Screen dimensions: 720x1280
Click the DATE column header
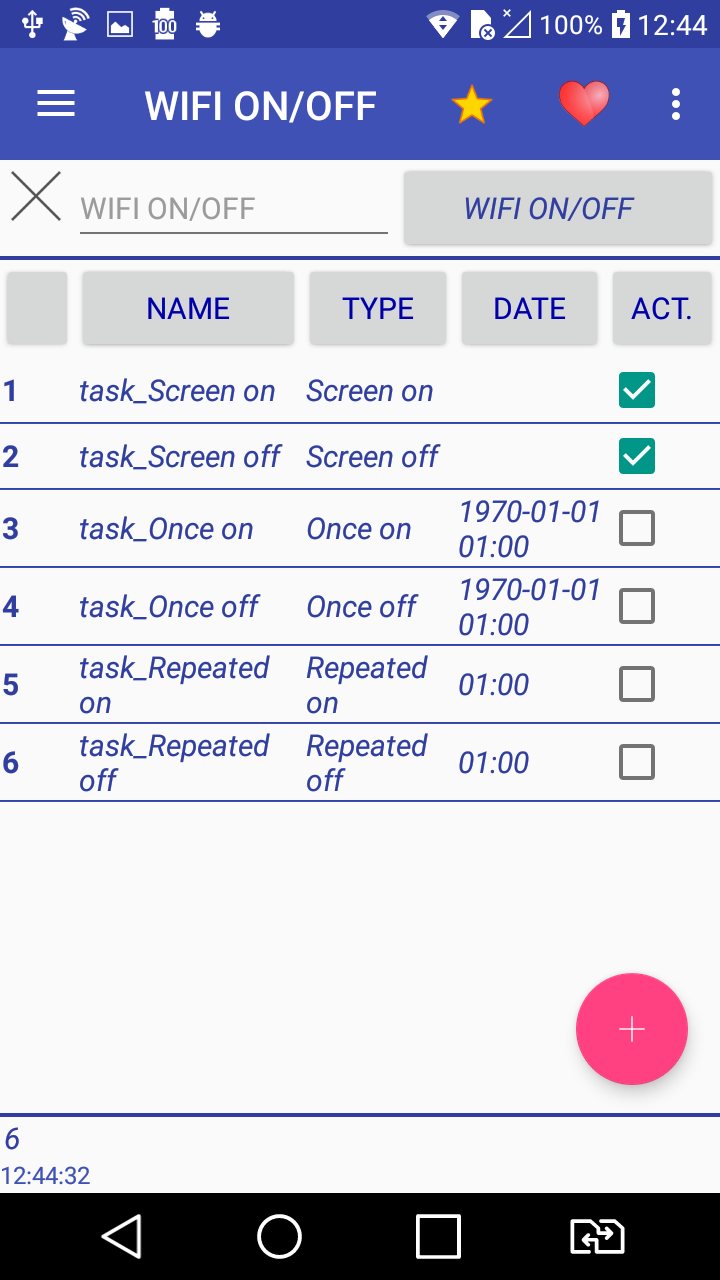(529, 308)
